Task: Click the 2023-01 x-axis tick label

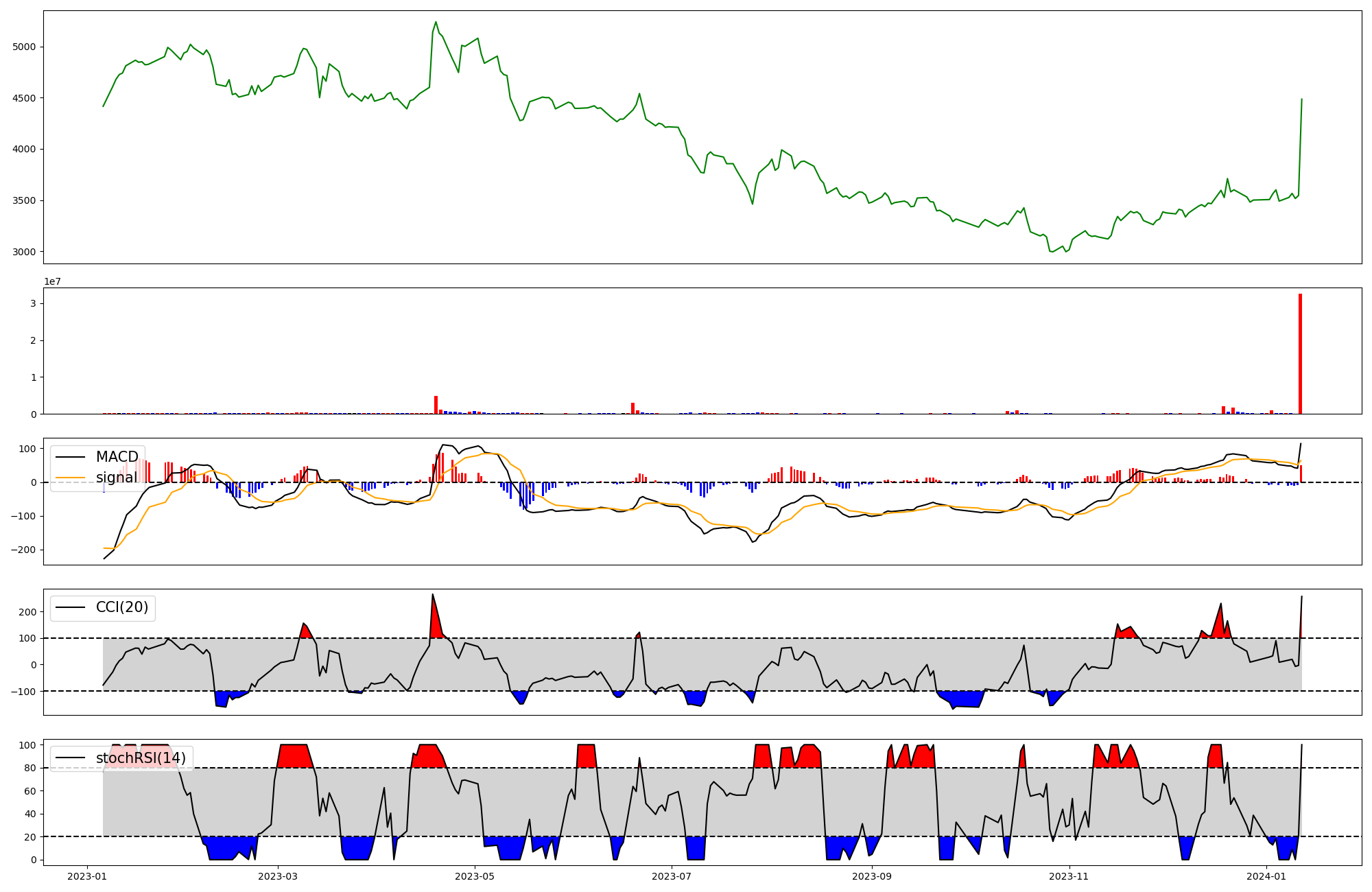Action: pyautogui.click(x=87, y=876)
